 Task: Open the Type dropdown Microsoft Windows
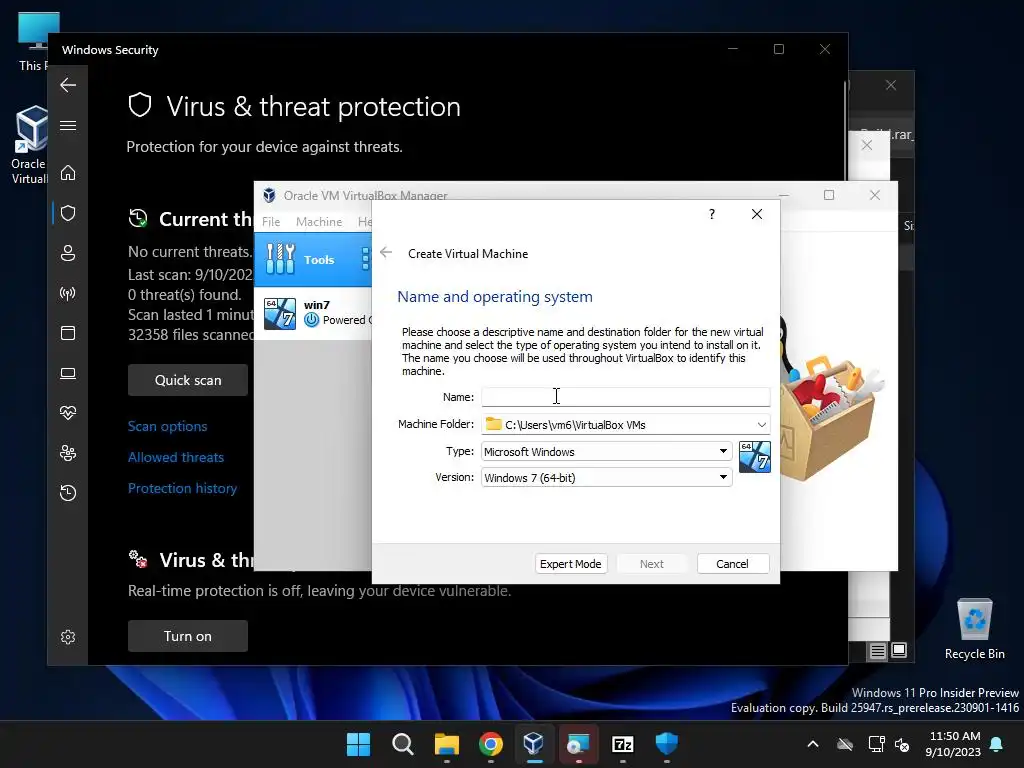tap(607, 451)
